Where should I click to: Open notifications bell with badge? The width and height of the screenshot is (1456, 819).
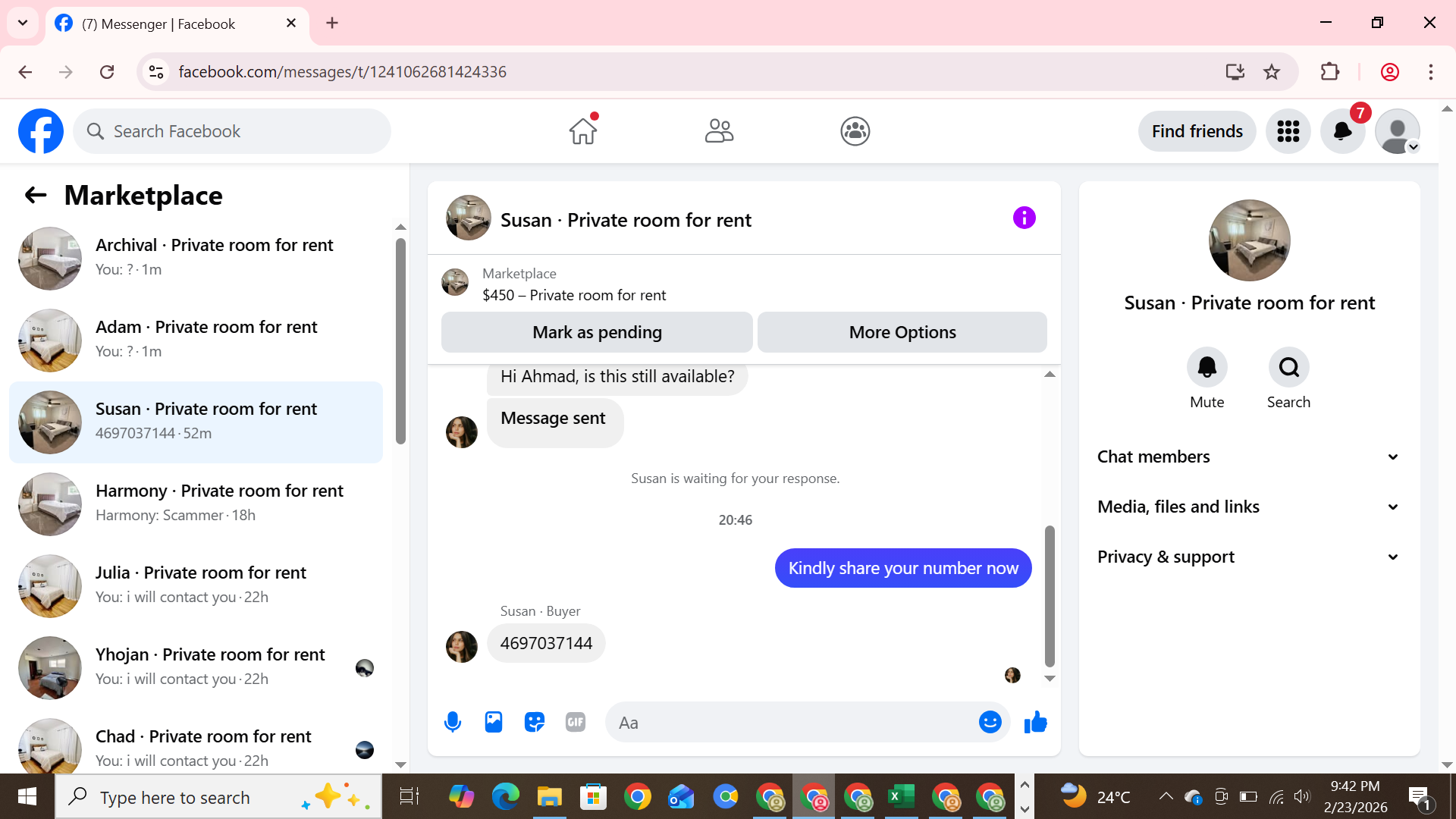(1342, 131)
